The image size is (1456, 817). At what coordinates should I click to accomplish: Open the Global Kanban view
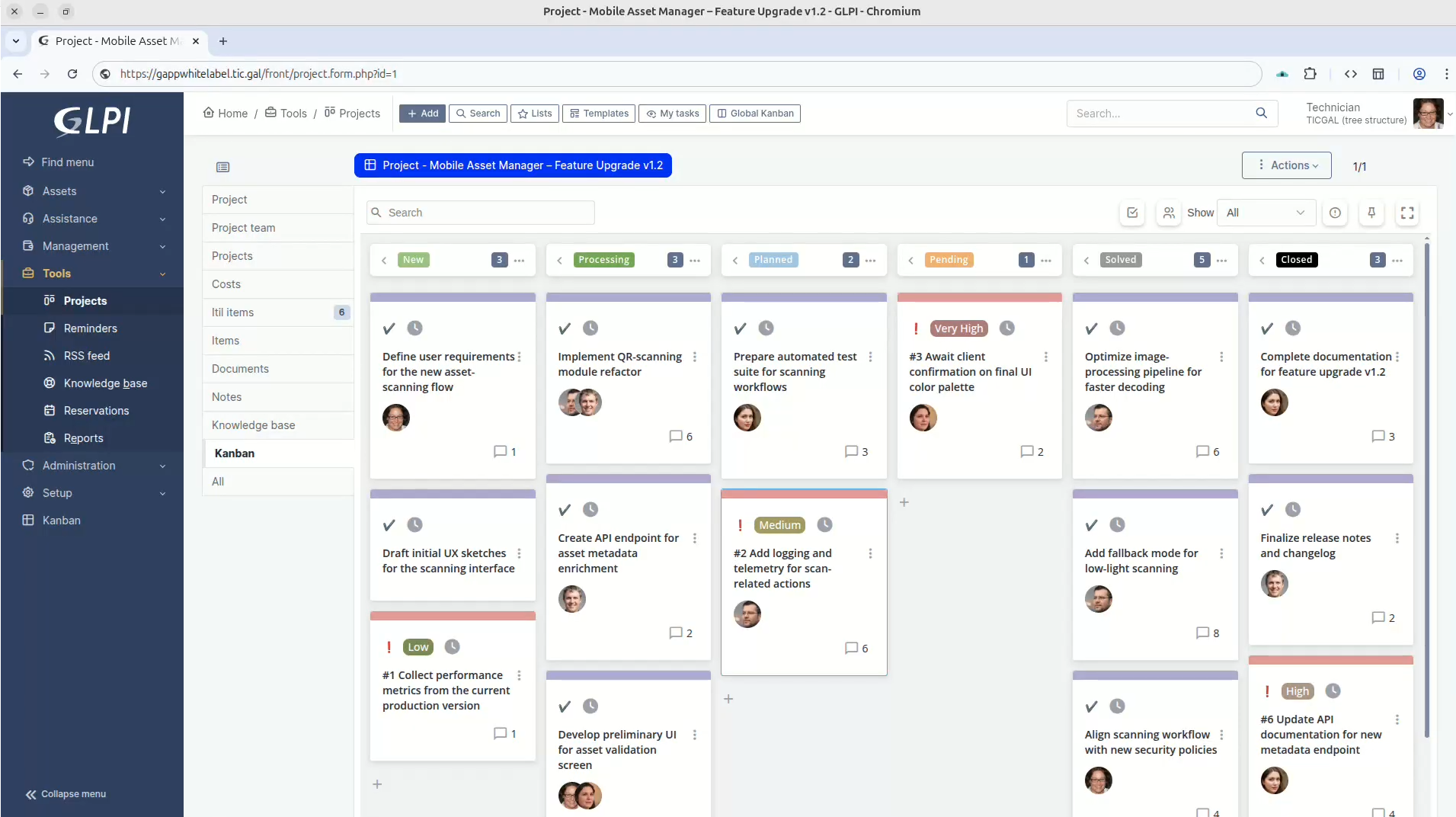[754, 113]
